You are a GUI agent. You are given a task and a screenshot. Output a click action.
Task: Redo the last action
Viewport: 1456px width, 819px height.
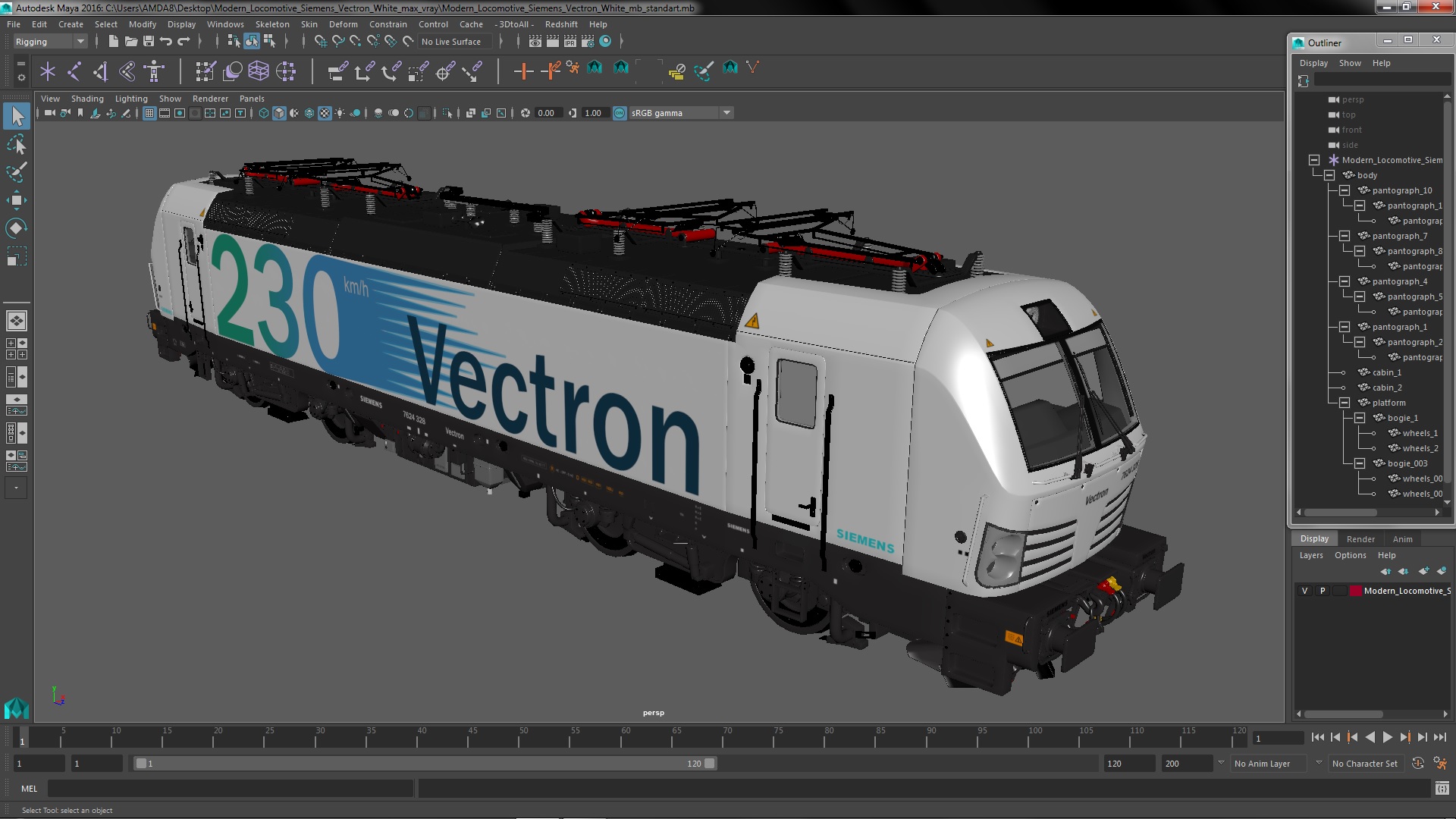click(184, 42)
